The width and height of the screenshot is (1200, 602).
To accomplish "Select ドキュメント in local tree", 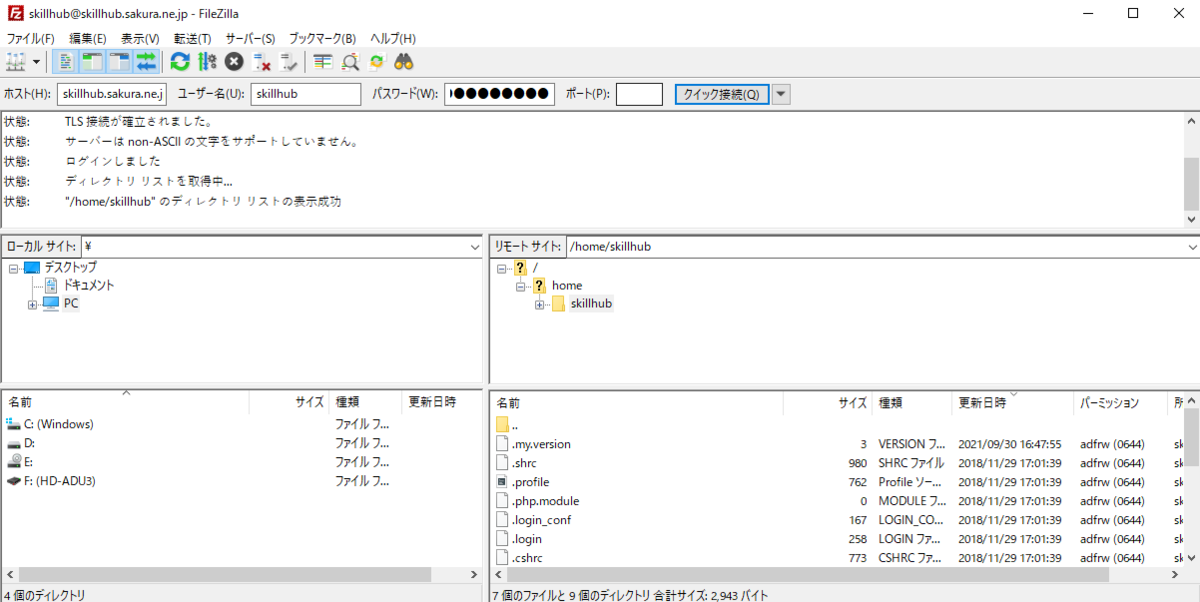I will tap(89, 285).
